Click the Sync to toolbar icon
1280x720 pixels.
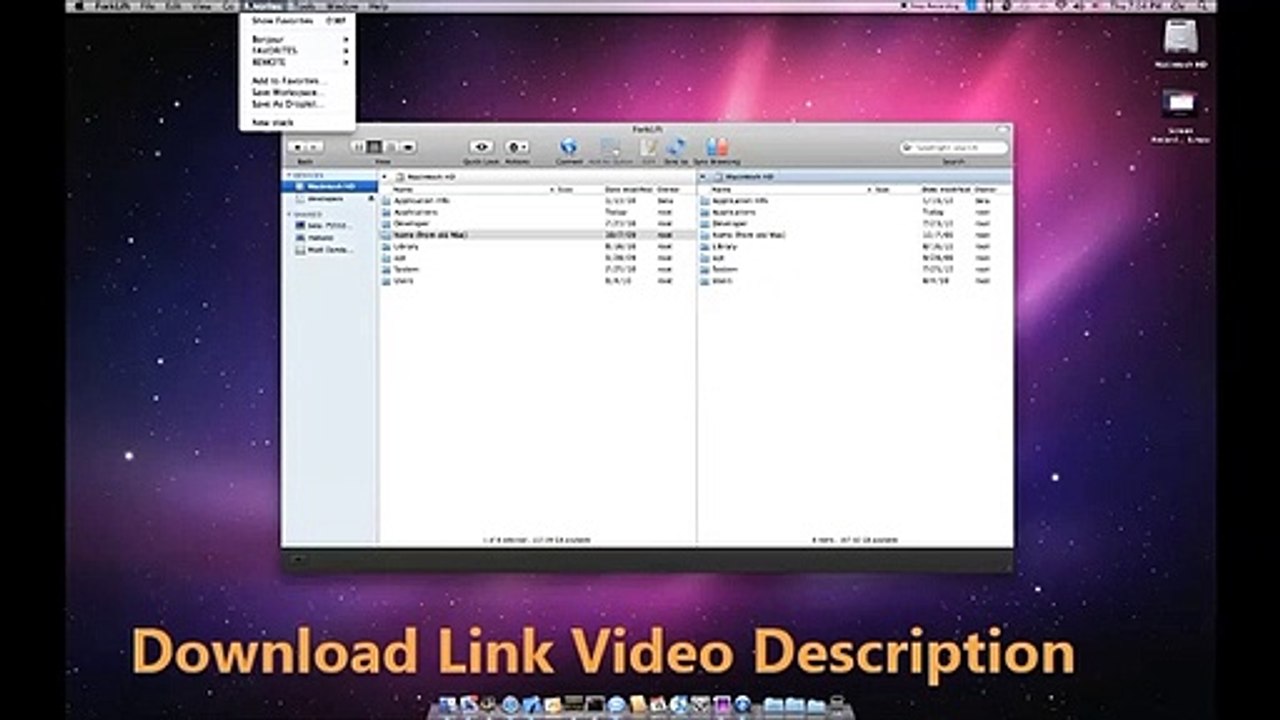pyautogui.click(x=676, y=147)
